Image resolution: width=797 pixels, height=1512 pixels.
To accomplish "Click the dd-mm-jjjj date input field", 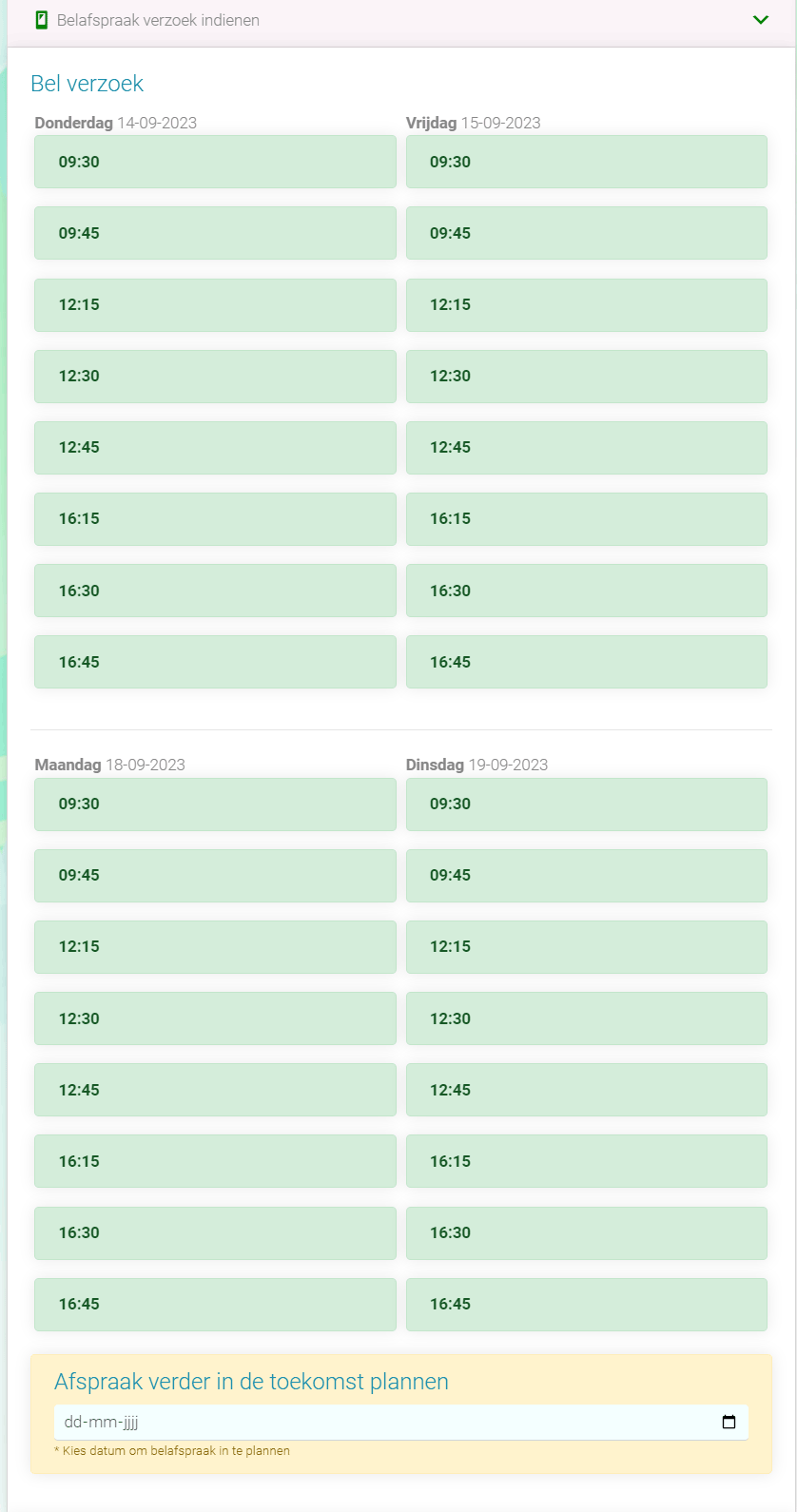I will pyautogui.click(x=380, y=1423).
